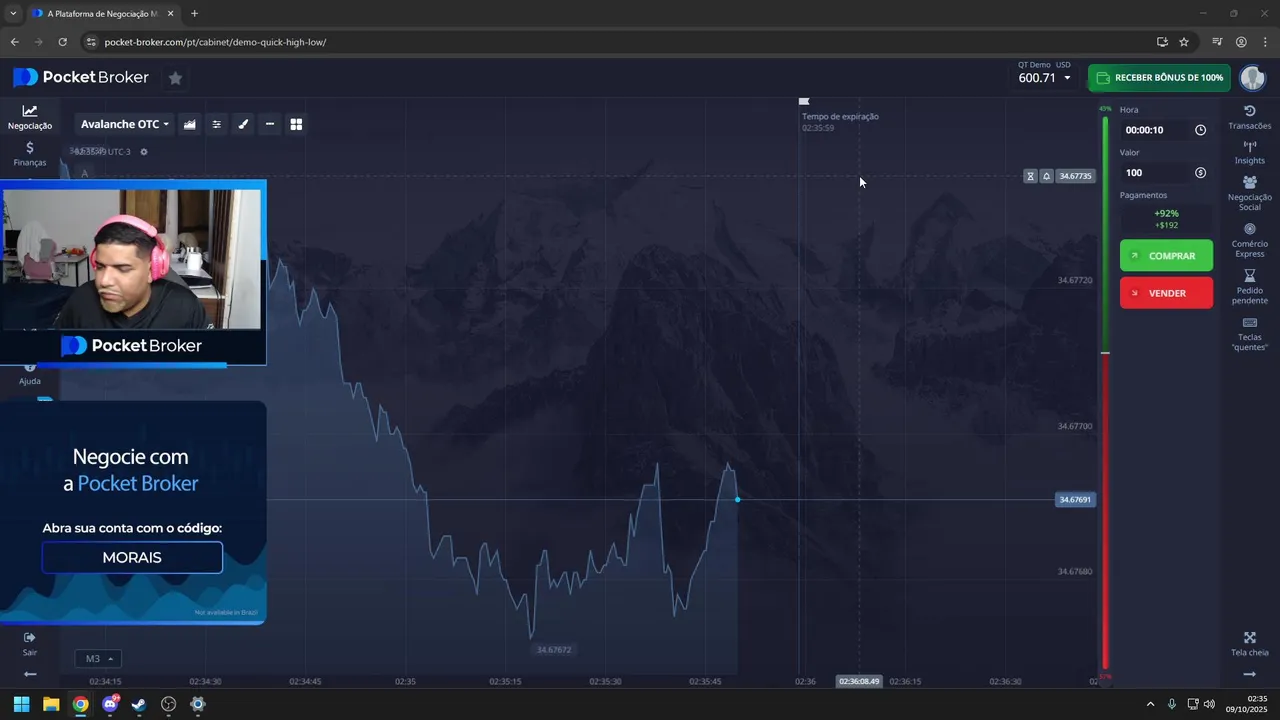Screen dimensions: 1280x720
Task: Bookmark this page with star icon
Action: pyautogui.click(x=1184, y=42)
